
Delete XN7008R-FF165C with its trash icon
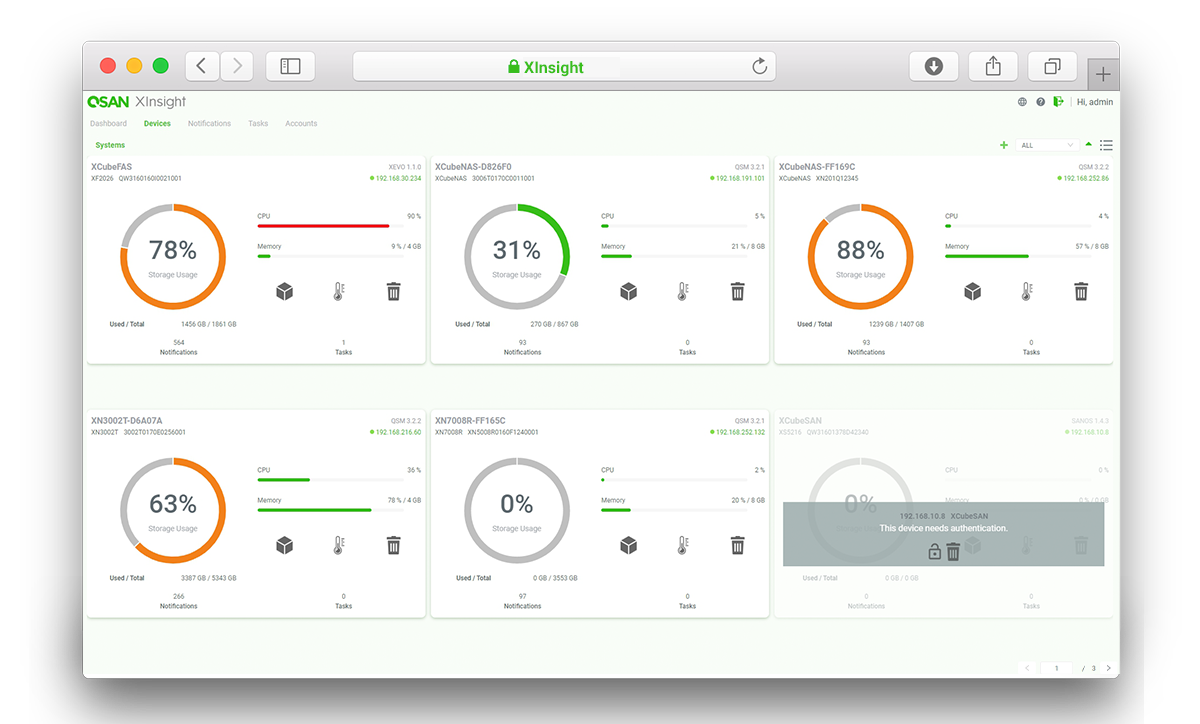[738, 545]
